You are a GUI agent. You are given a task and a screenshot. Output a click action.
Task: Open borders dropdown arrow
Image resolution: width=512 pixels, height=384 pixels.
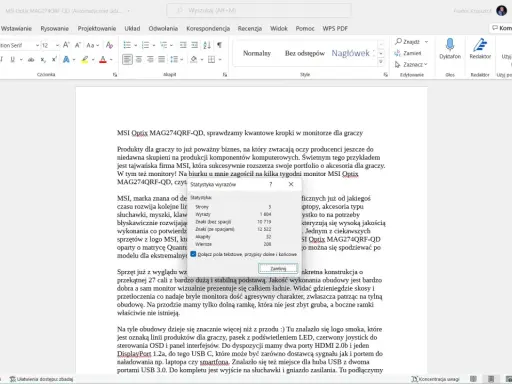(x=220, y=60)
